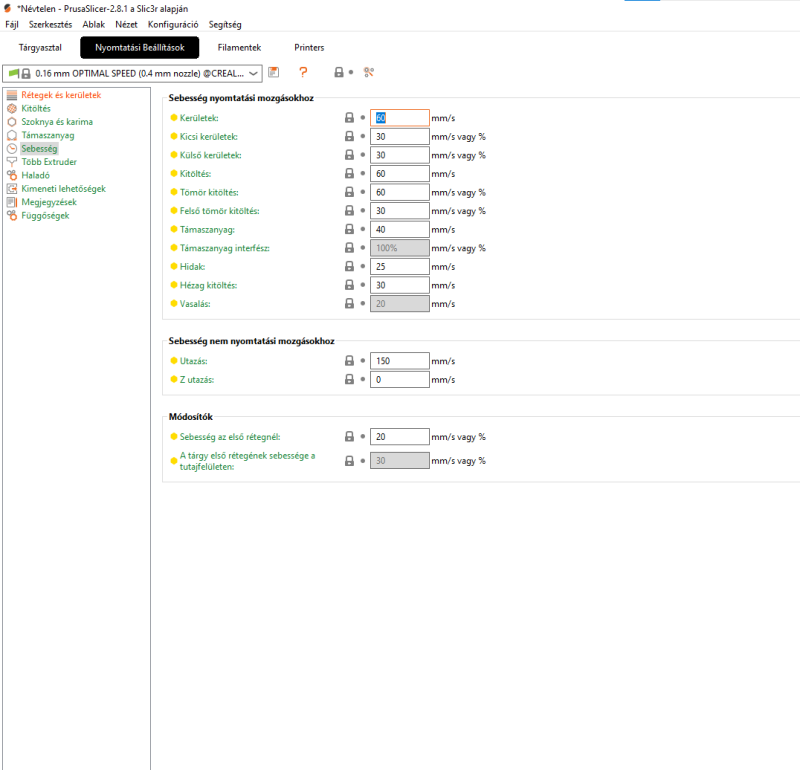The image size is (800, 770).
Task: Click lock icon for Tömör kitöltés
Action: pyautogui.click(x=349, y=192)
